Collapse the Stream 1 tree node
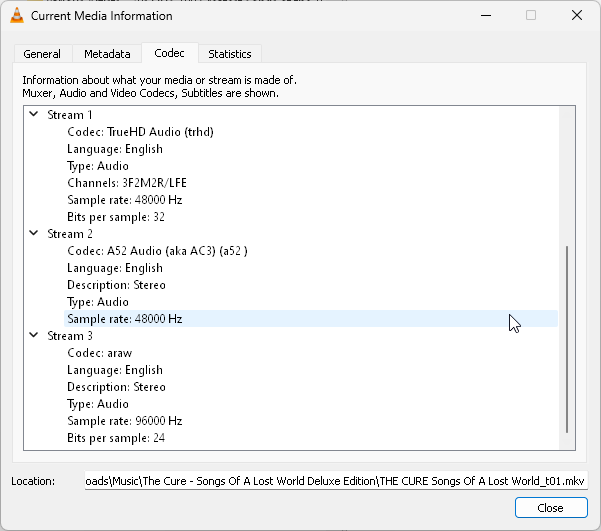 [x=33, y=115]
